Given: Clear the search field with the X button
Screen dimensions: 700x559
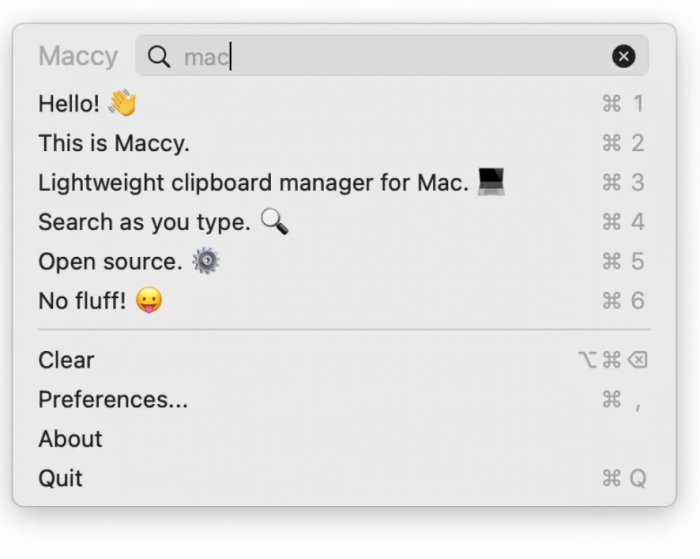Looking at the screenshot, I should pyautogui.click(x=623, y=57).
